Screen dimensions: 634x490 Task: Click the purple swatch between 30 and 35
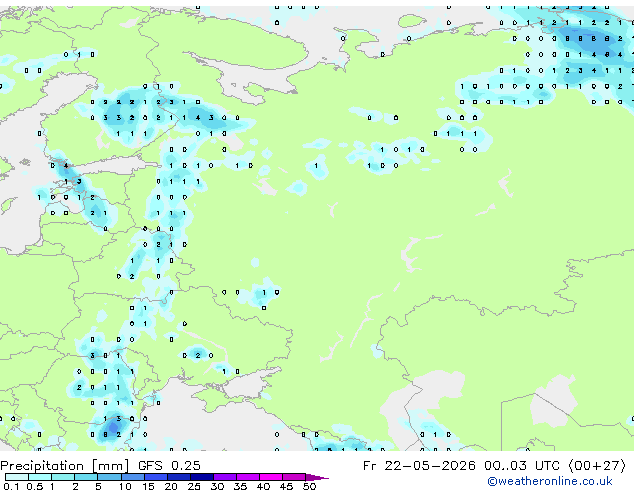click(x=225, y=477)
